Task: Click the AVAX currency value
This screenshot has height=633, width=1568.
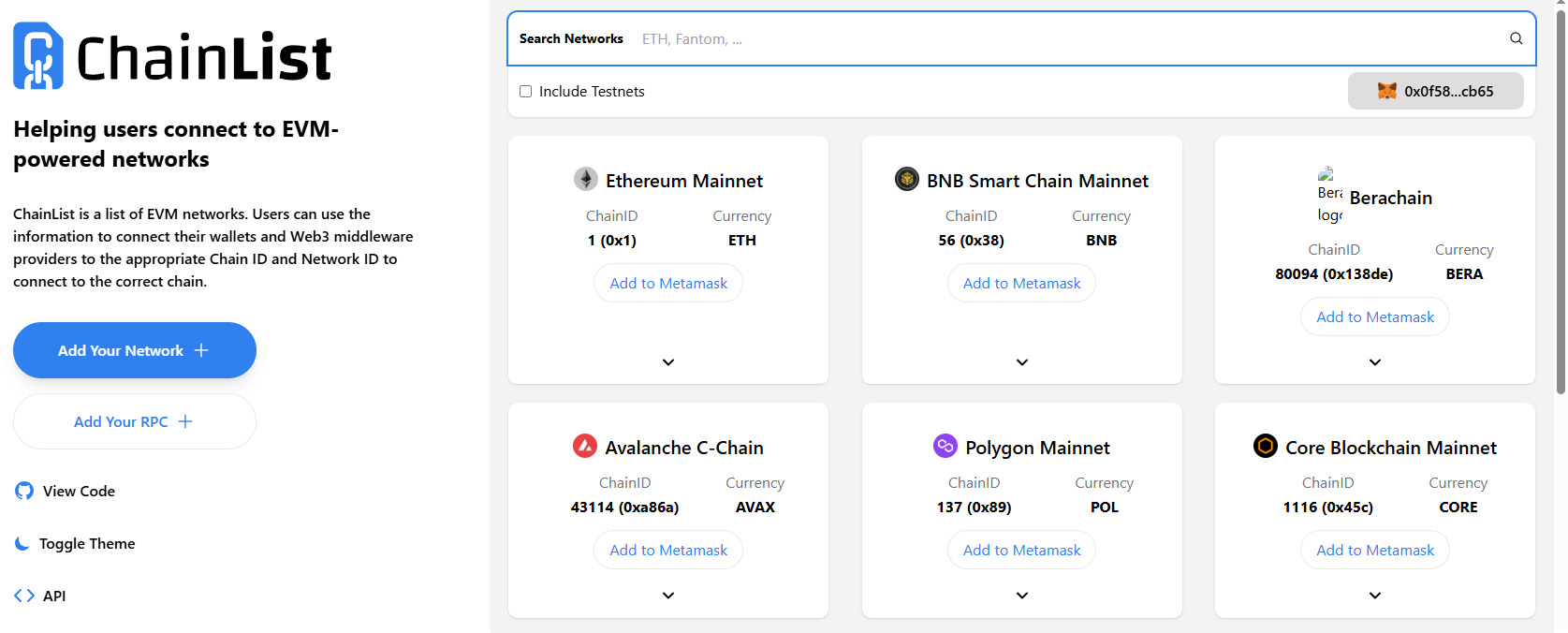Action: [755, 508]
